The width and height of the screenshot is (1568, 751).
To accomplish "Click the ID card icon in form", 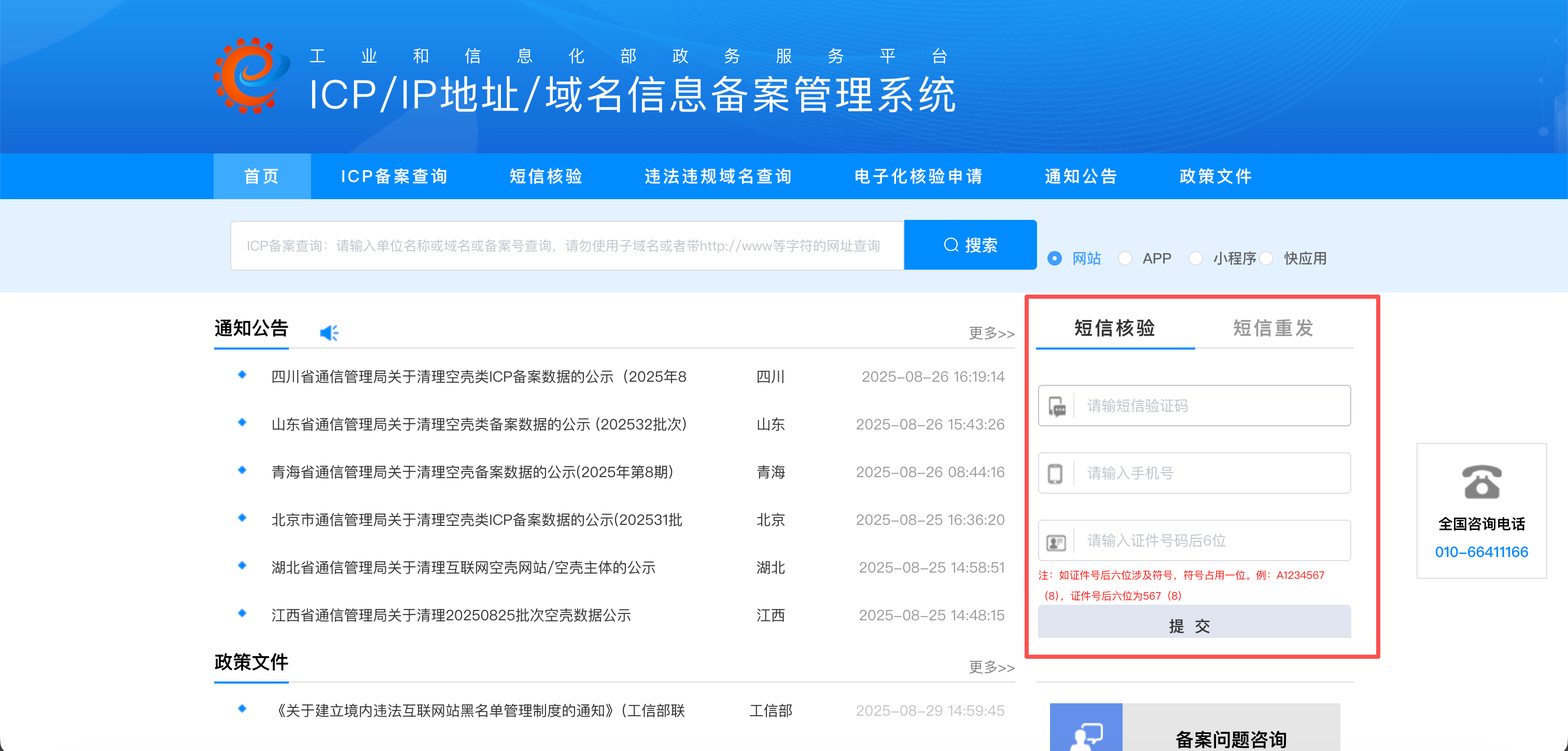I will click(x=1056, y=541).
